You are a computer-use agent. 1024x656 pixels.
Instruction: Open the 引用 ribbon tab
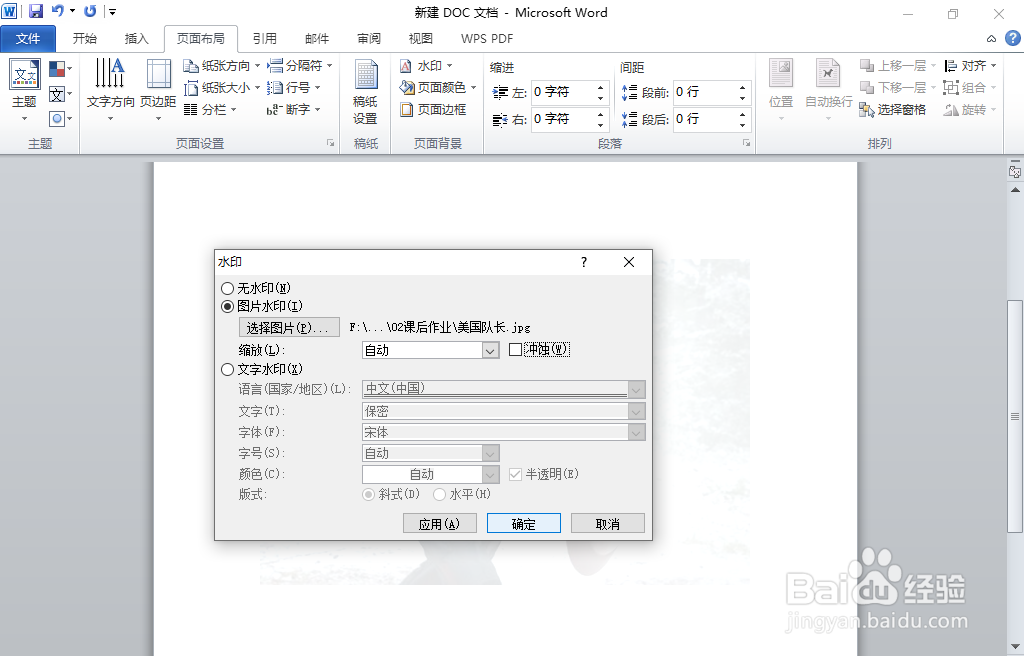(x=265, y=38)
